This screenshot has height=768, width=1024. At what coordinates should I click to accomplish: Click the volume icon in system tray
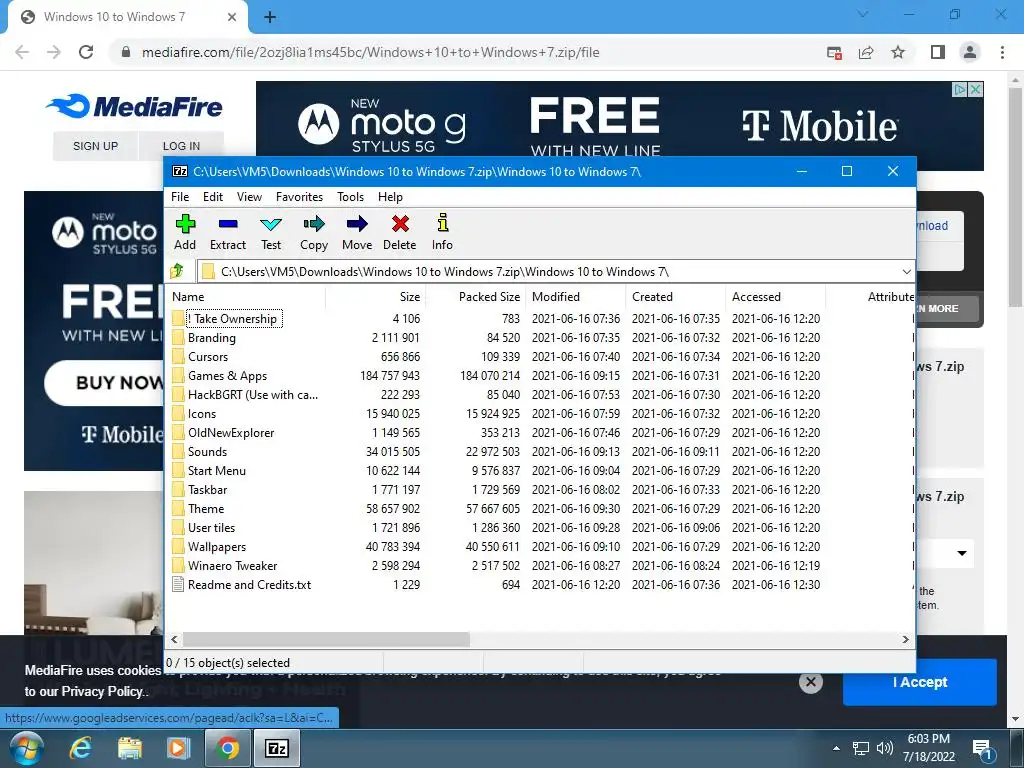tap(885, 748)
